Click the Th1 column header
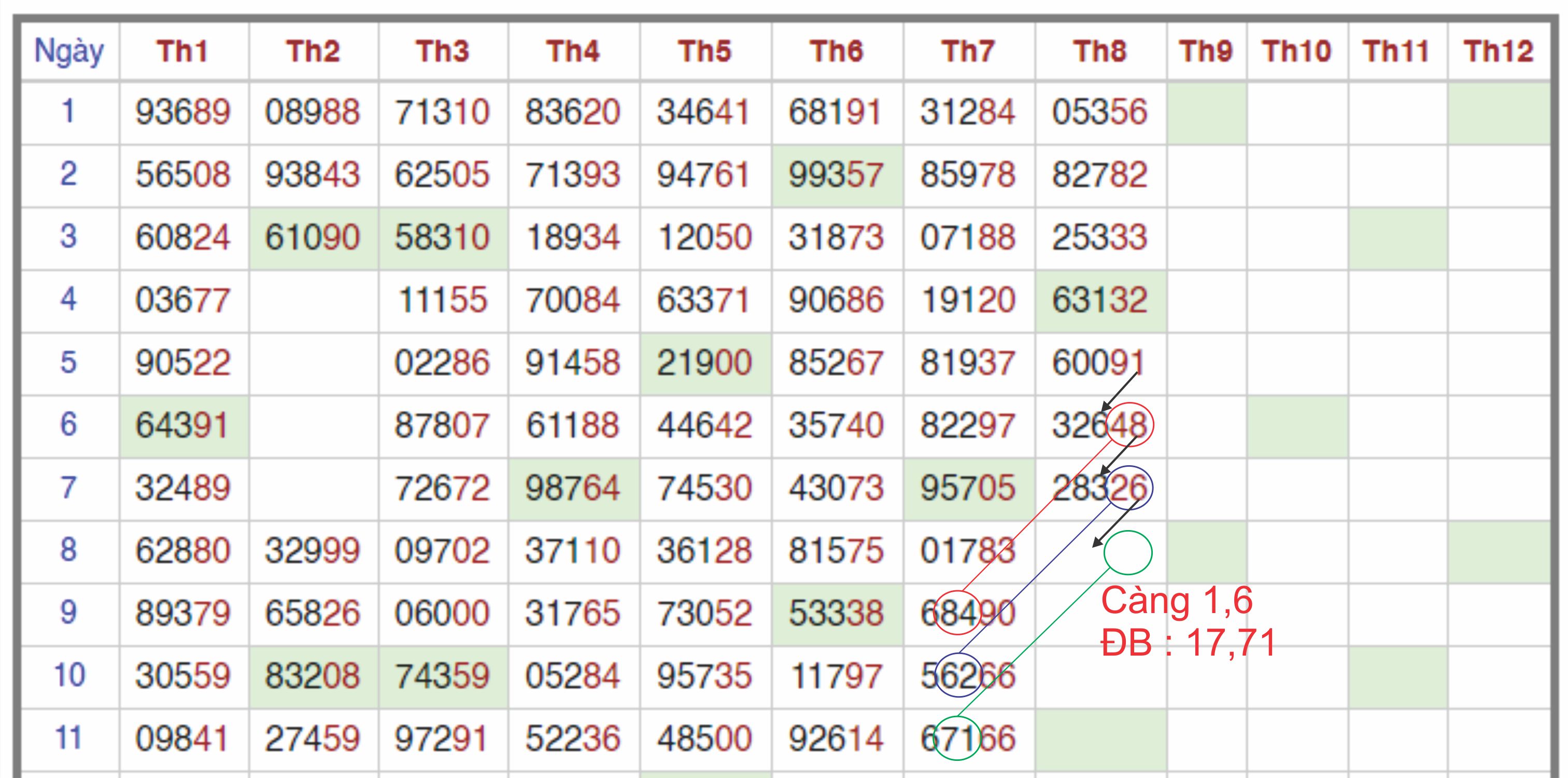This screenshot has width=1568, height=778. point(182,51)
